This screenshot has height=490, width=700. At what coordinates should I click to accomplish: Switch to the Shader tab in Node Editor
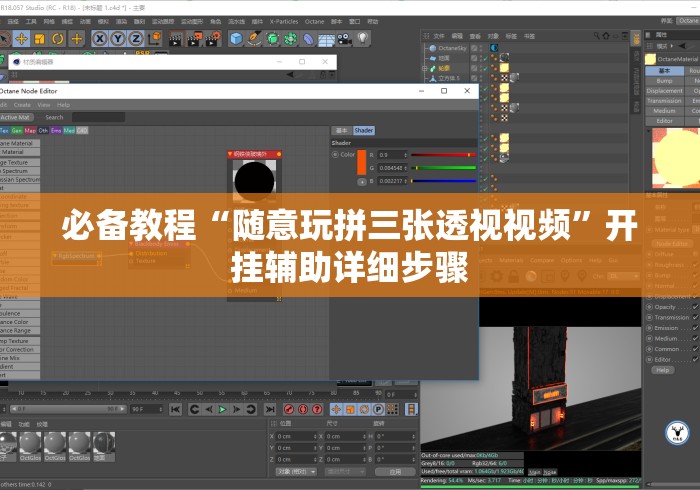pyautogui.click(x=364, y=130)
